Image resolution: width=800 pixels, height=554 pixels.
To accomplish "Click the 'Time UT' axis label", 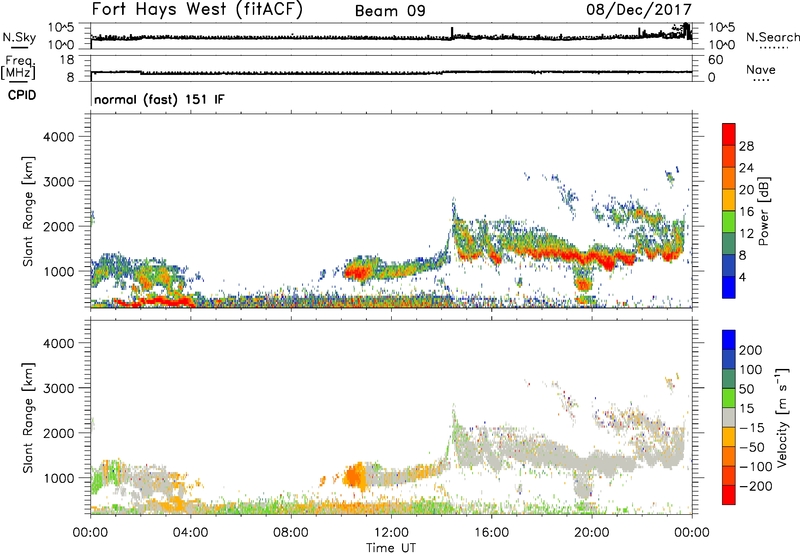I will 391,548.
